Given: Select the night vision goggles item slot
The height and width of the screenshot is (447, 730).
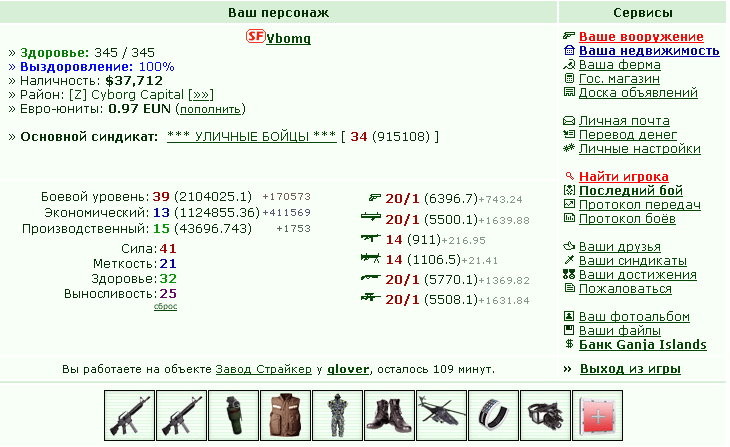Looking at the screenshot, I should click(546, 415).
